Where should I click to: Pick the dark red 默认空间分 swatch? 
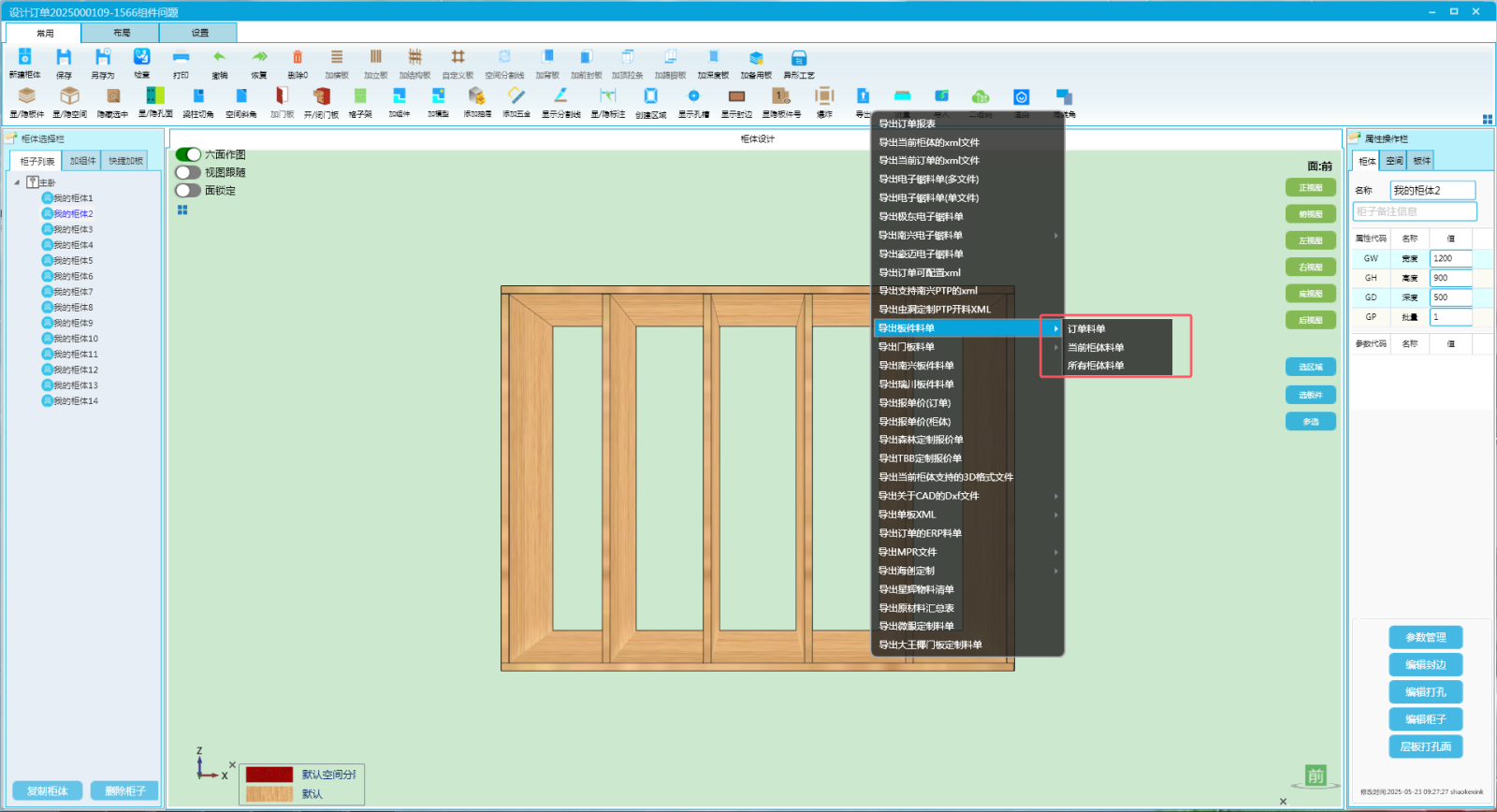pyautogui.click(x=269, y=775)
